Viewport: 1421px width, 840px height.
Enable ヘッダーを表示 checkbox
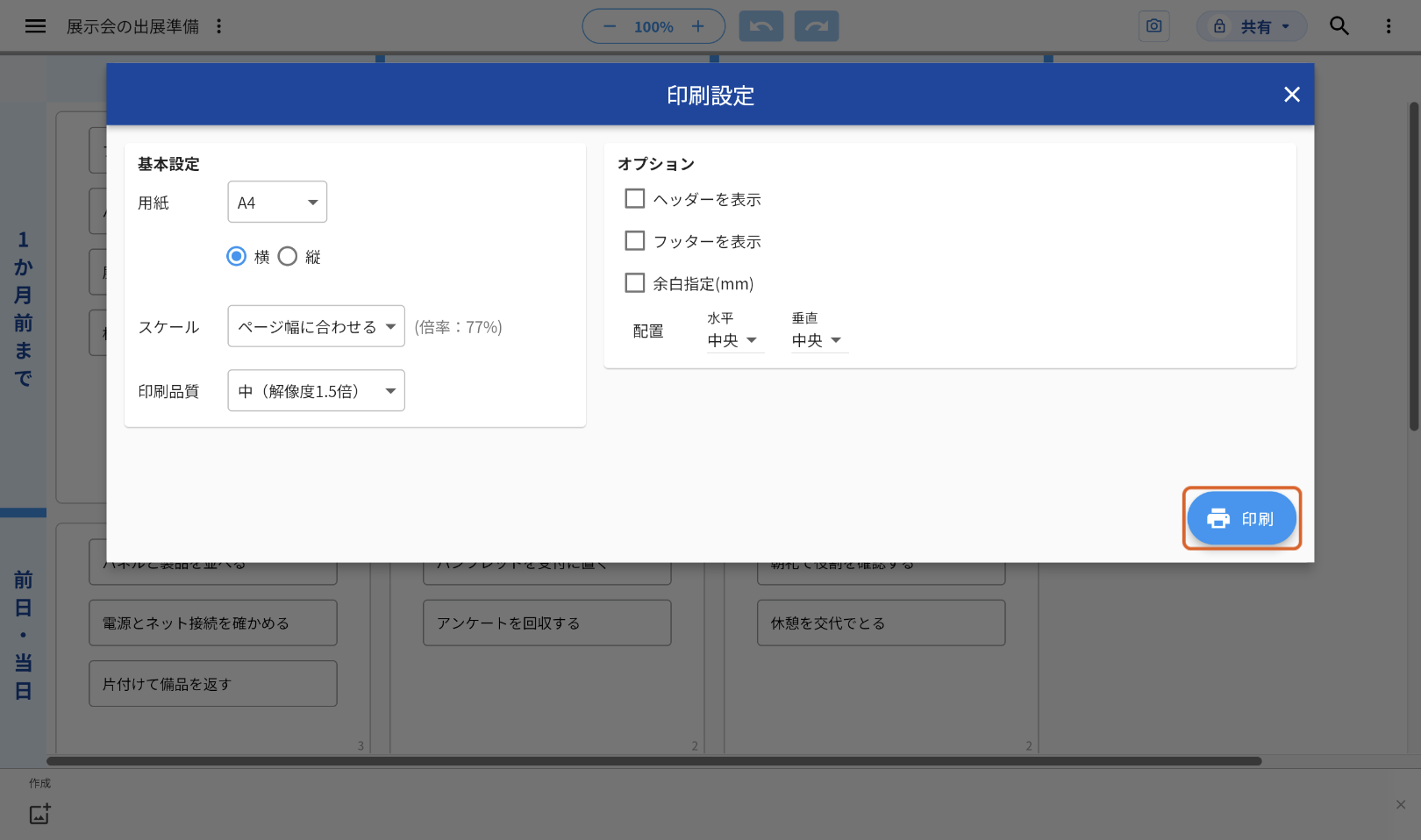tap(635, 199)
